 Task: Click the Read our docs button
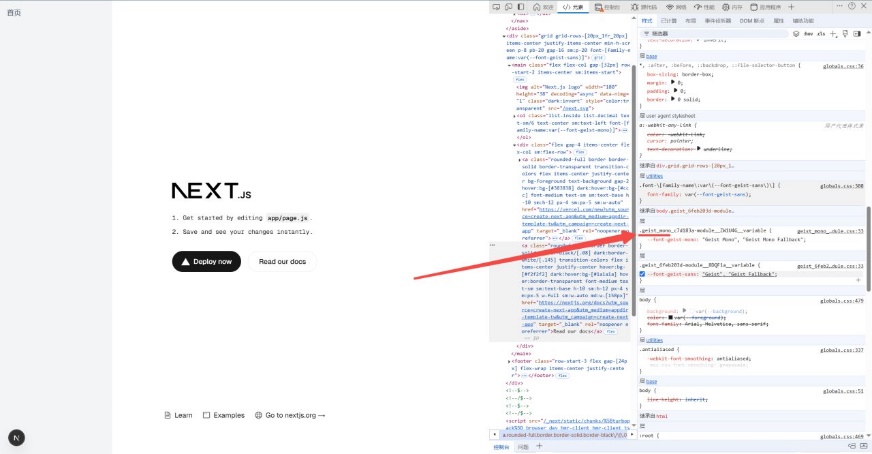click(282, 262)
